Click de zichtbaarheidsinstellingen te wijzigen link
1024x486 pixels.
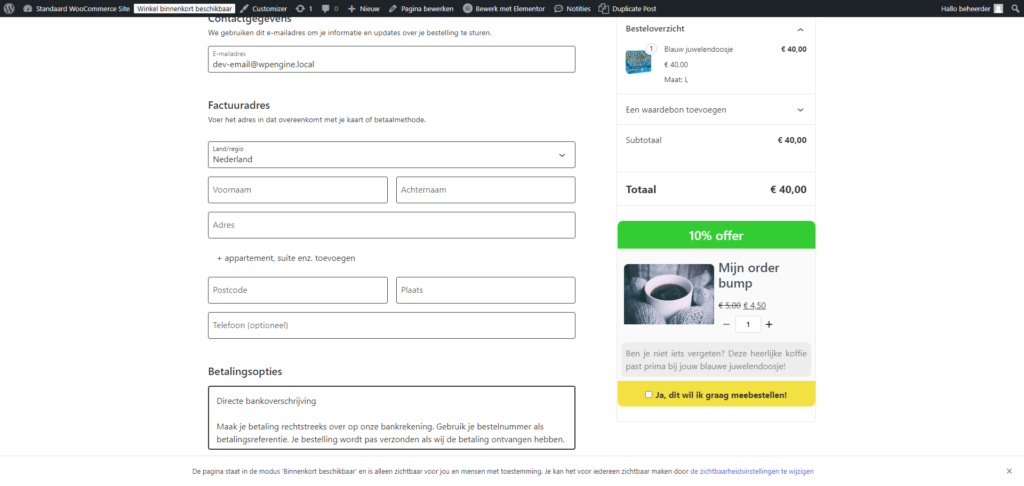point(752,471)
